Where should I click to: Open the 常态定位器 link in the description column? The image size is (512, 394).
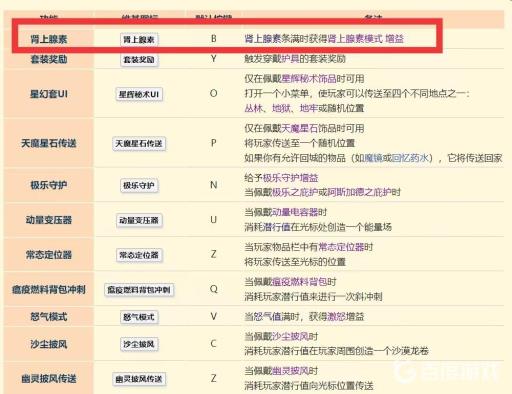[x=341, y=247]
